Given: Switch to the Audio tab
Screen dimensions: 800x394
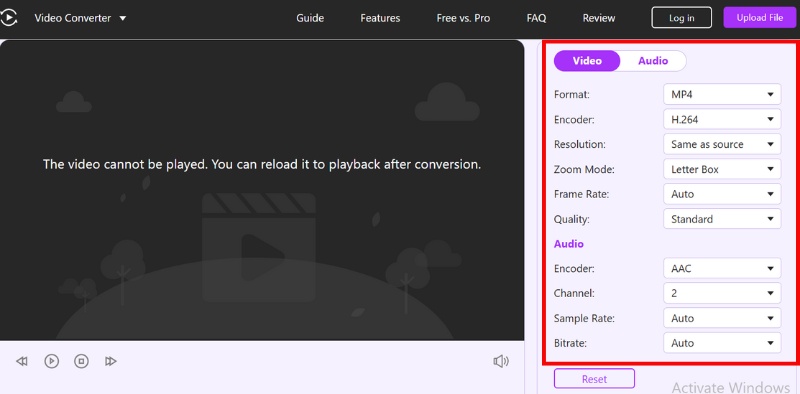Looking at the screenshot, I should click(653, 61).
